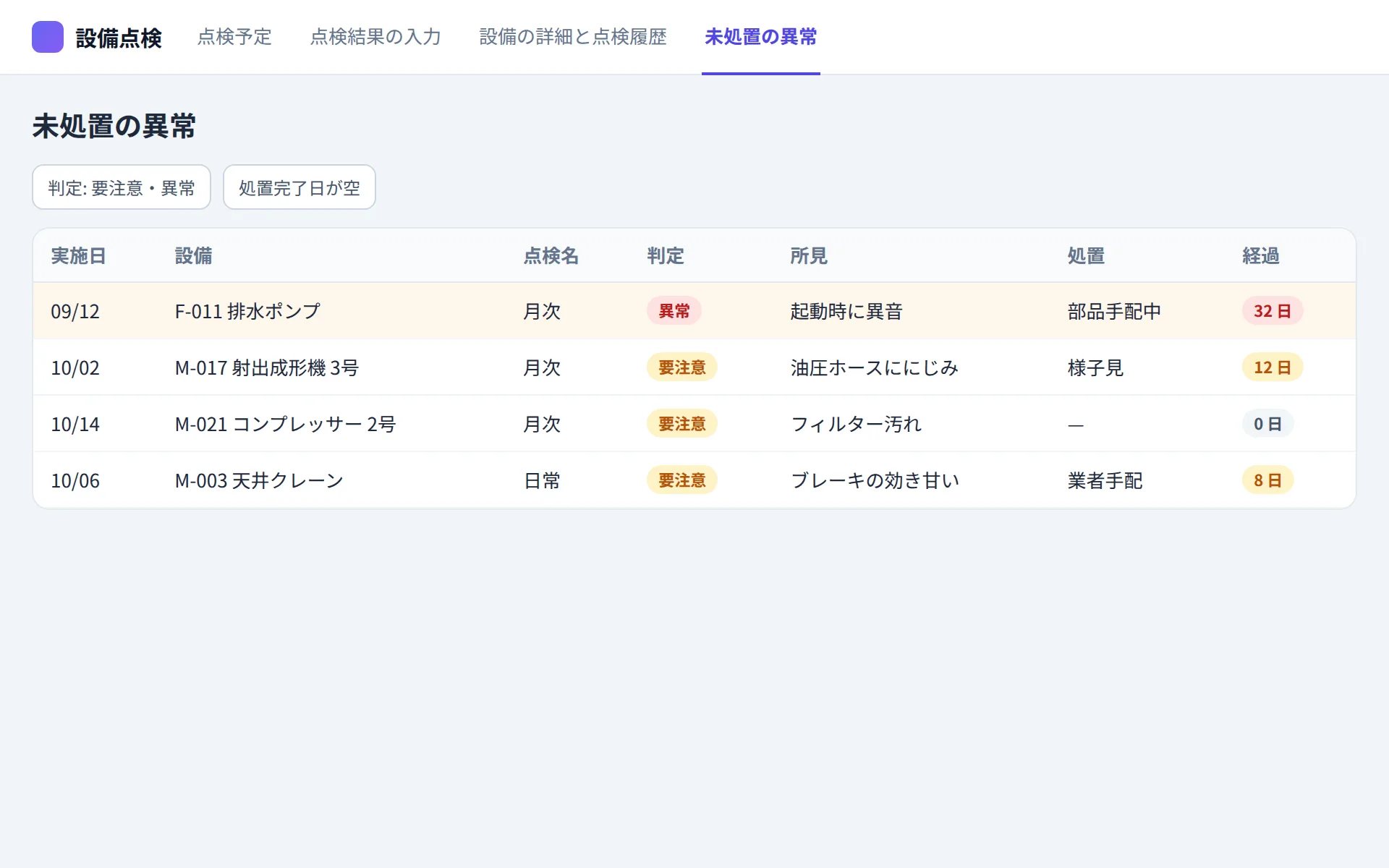The height and width of the screenshot is (868, 1389).
Task: Click the 業者手配 action cell
Action: point(1105,480)
